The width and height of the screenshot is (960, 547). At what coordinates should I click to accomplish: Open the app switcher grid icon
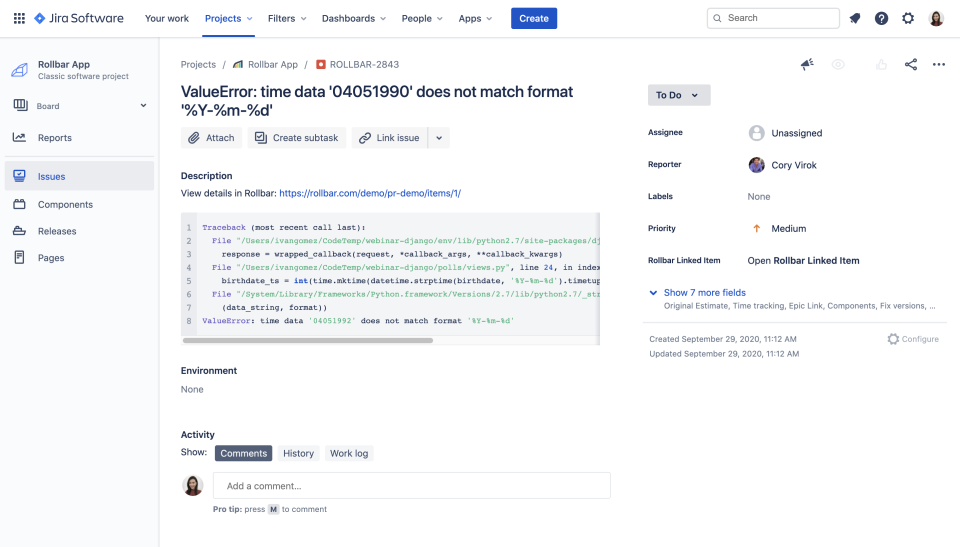pyautogui.click(x=19, y=18)
